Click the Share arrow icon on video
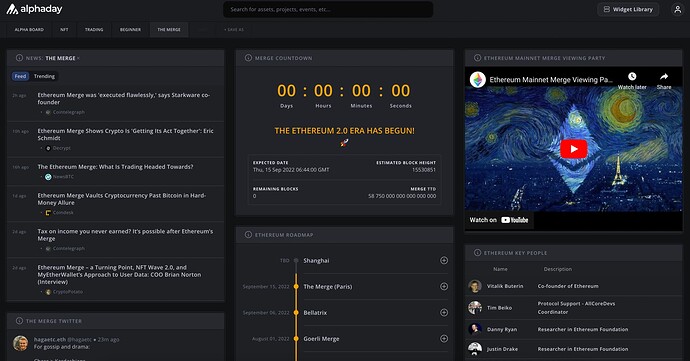The height and width of the screenshot is (361, 690). [664, 77]
